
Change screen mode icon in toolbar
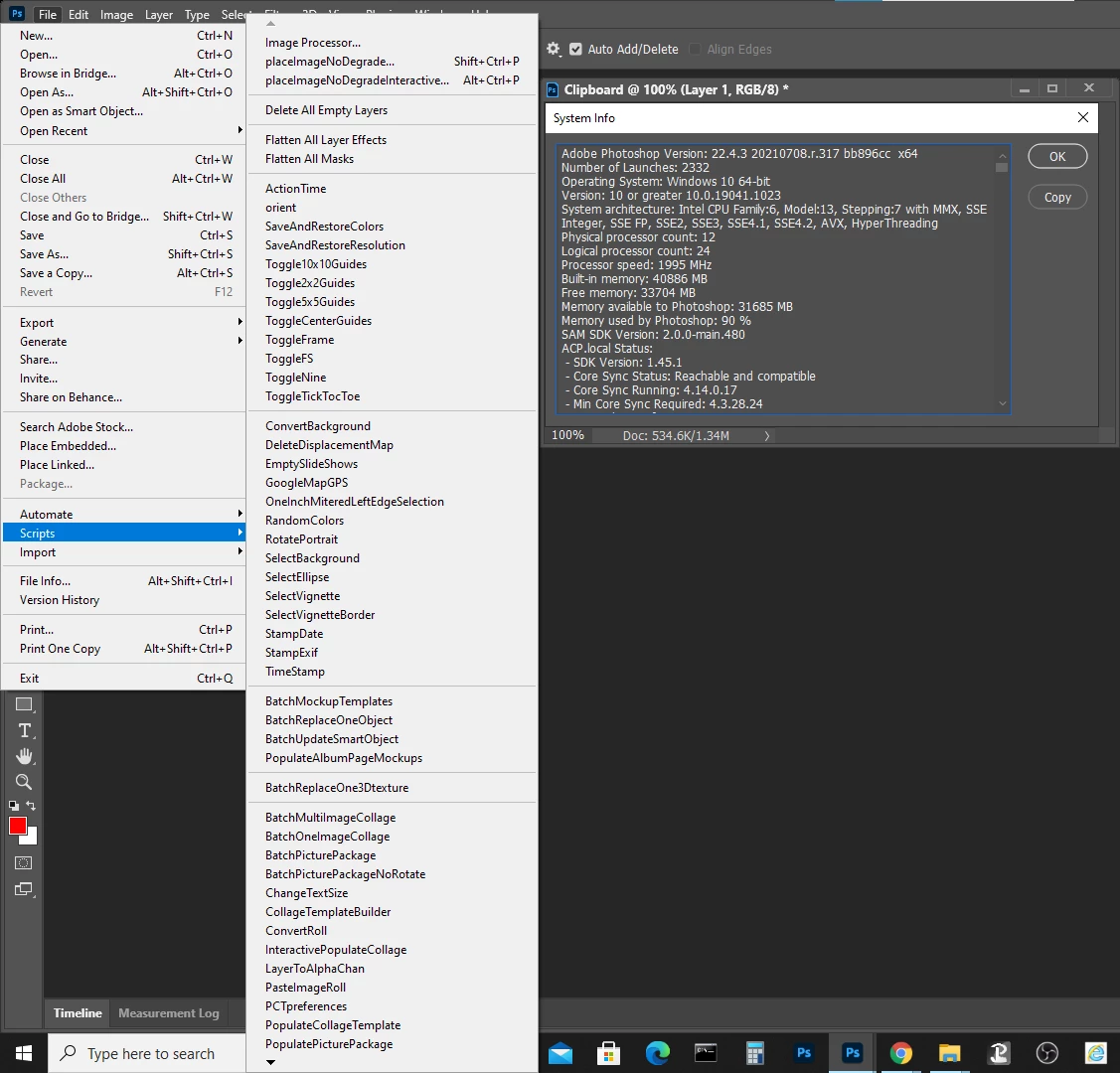click(24, 889)
